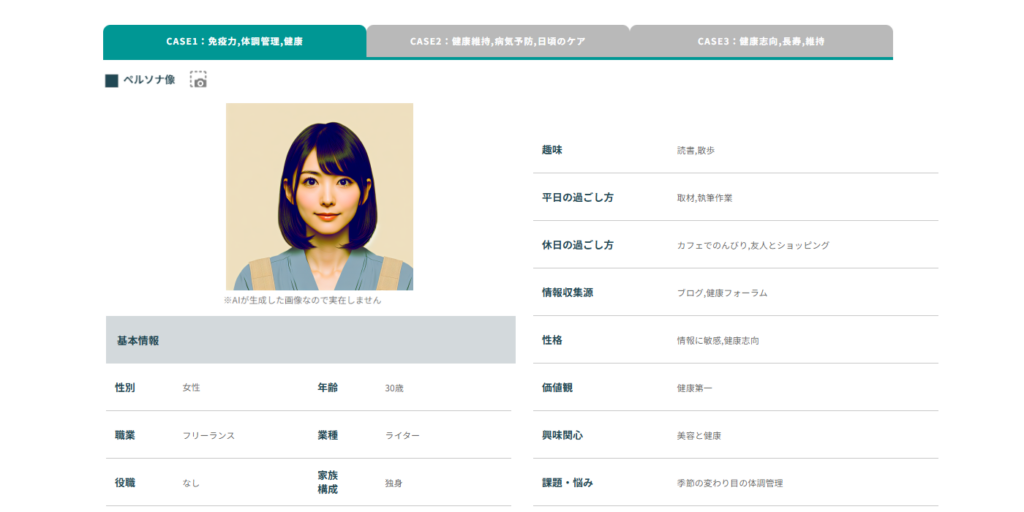Select the 健康第一 value
The image size is (1024, 512).
(x=695, y=388)
